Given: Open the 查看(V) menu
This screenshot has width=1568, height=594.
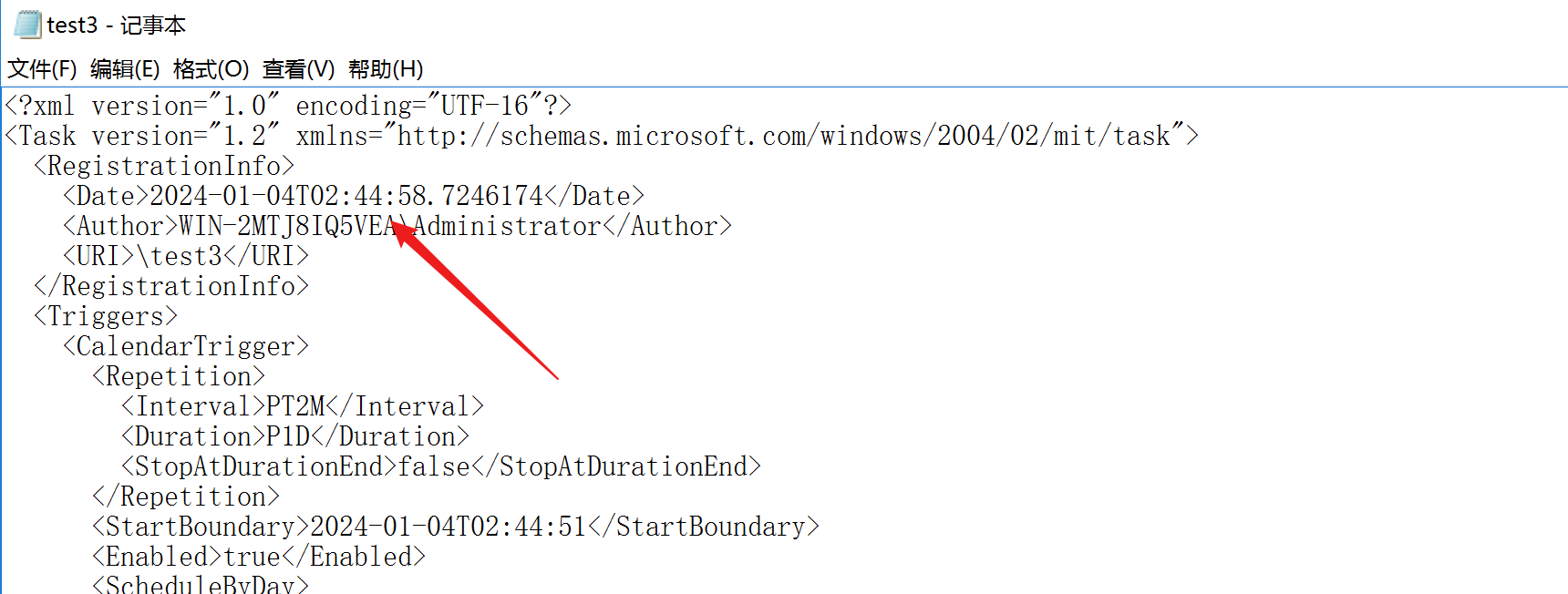Looking at the screenshot, I should 298,69.
